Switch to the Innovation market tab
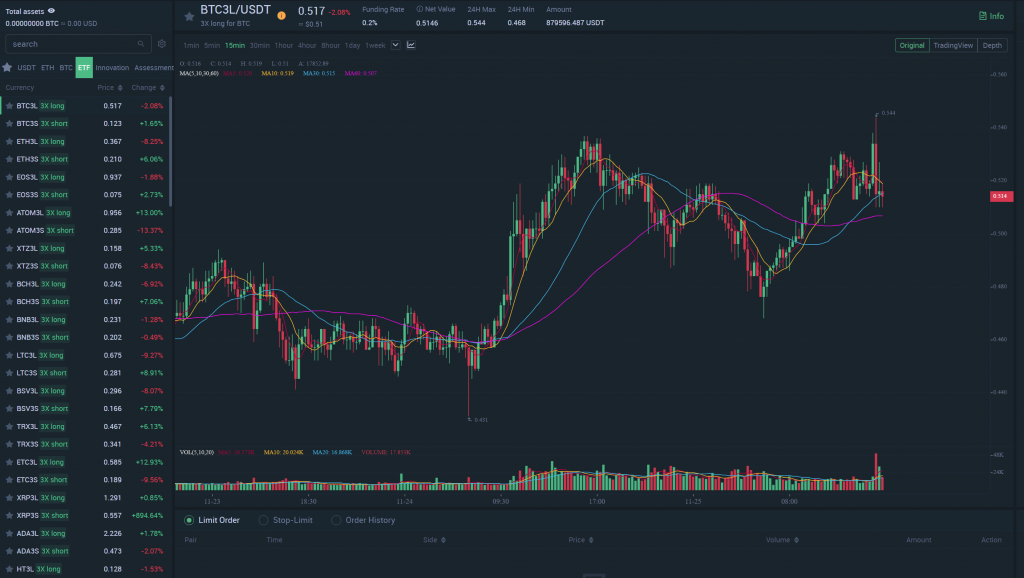Image resolution: width=1024 pixels, height=578 pixels. 112,68
